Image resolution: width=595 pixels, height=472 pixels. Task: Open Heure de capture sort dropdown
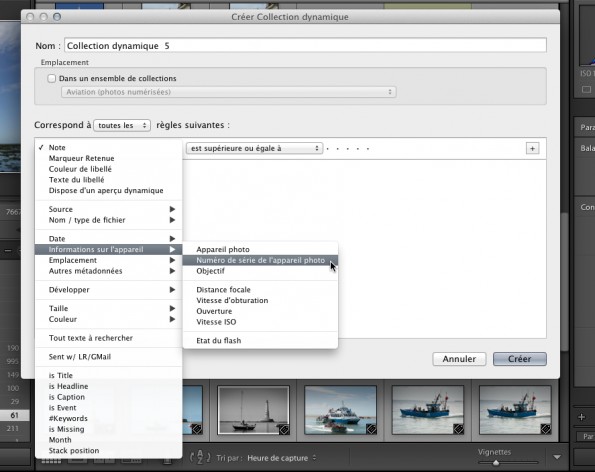[x=282, y=458]
